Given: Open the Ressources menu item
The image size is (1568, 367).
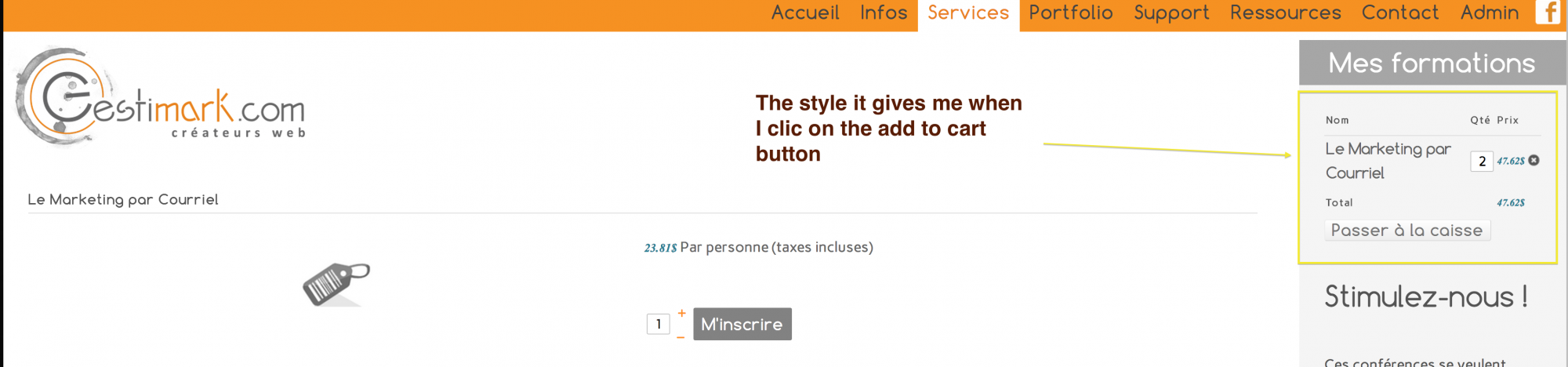Looking at the screenshot, I should [x=1286, y=13].
